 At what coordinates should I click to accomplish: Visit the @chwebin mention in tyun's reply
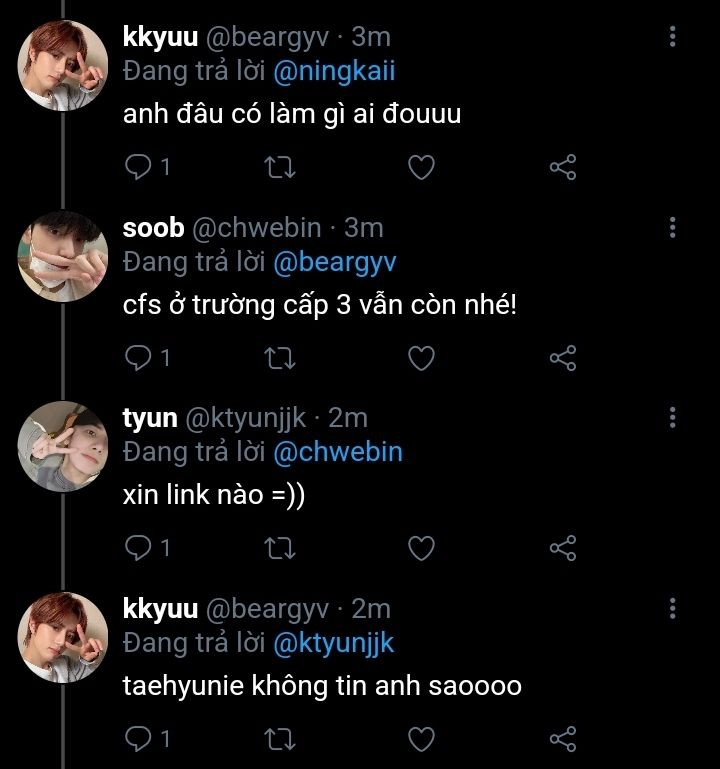point(337,452)
